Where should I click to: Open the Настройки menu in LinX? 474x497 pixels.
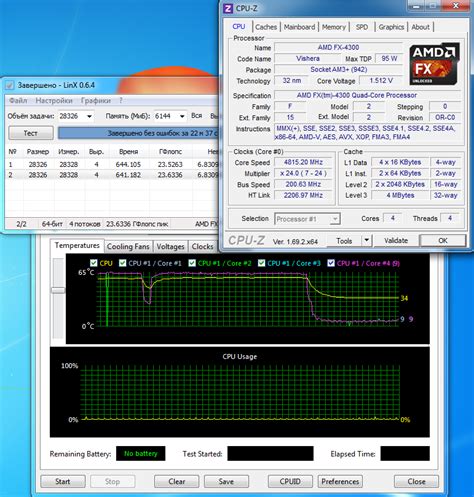(54, 101)
